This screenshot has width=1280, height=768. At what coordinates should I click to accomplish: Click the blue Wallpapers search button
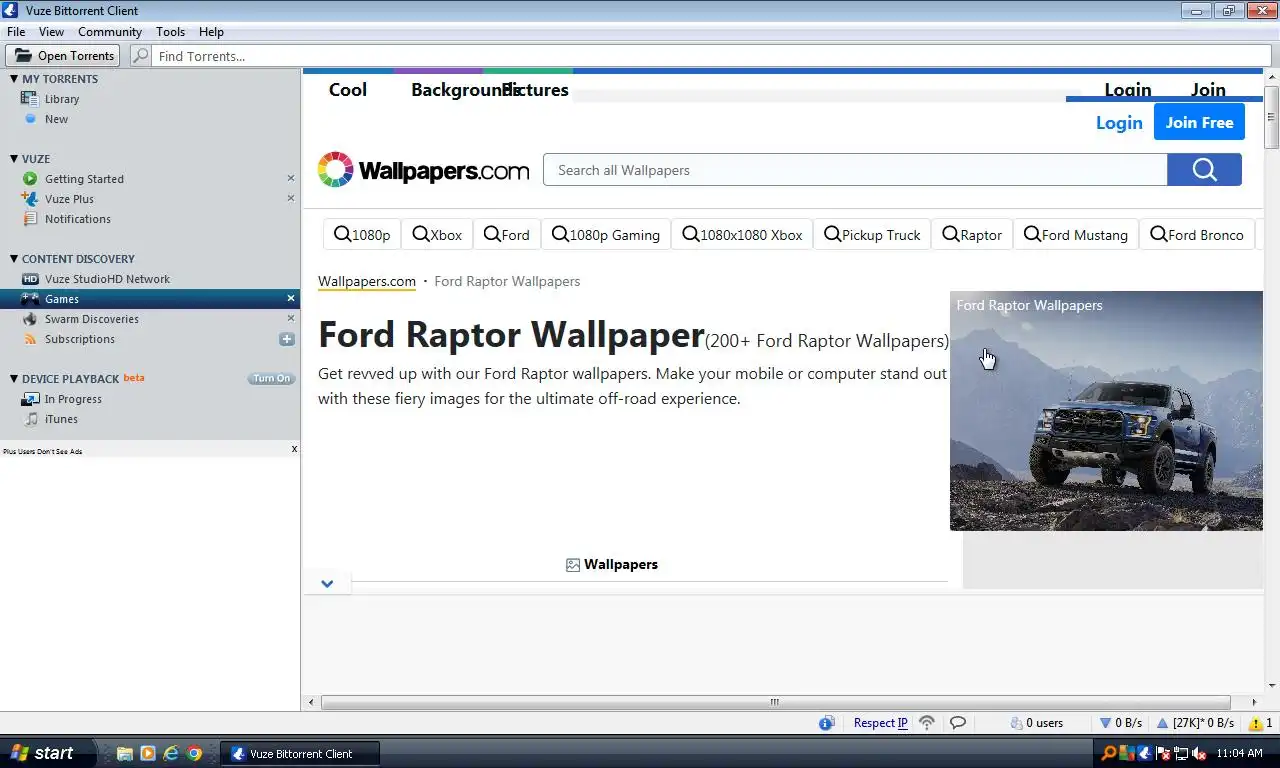coord(1204,170)
